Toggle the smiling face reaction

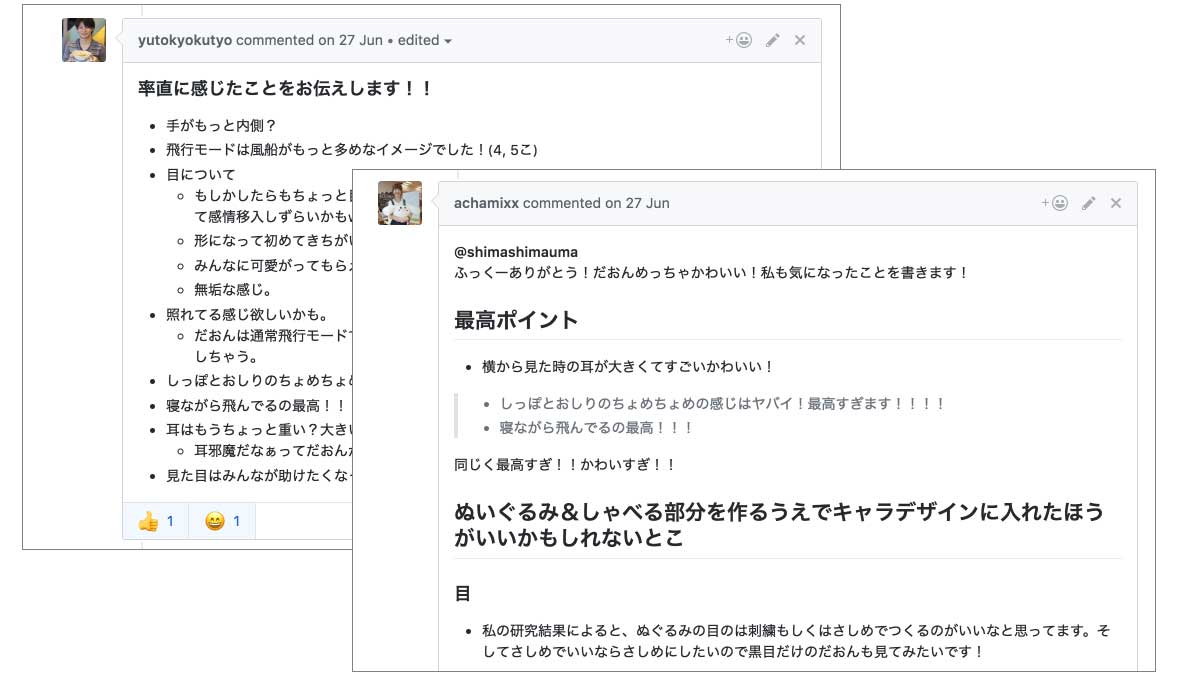pyautogui.click(x=222, y=521)
